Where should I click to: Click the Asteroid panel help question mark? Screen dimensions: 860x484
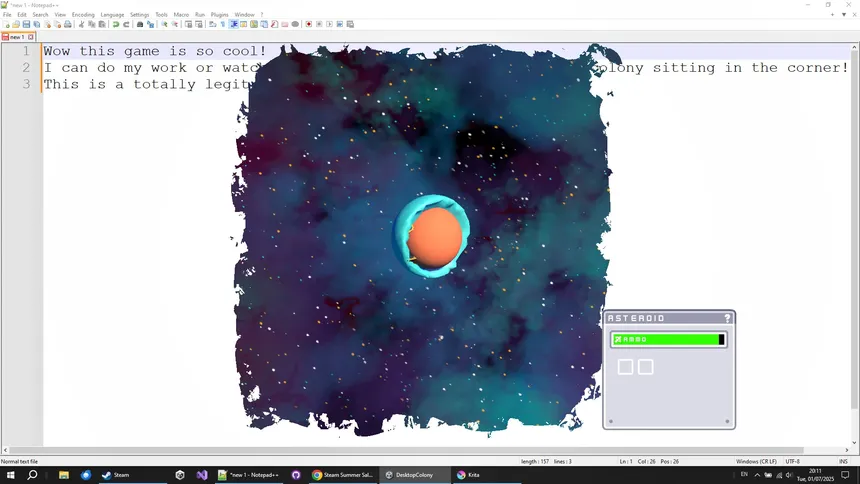point(727,318)
